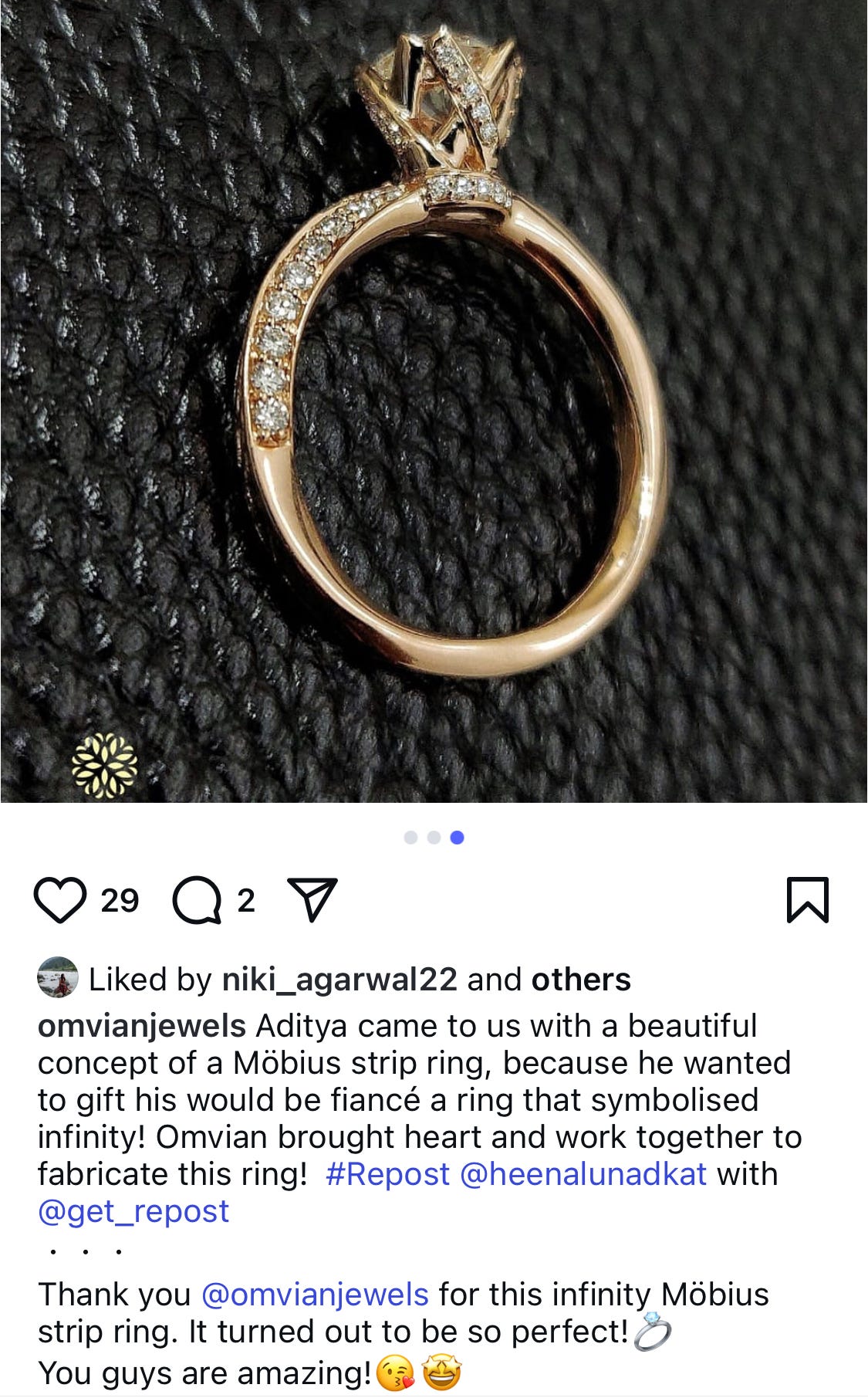Visit @heenalunadkat profile mention
The image size is (868, 1398).
click(583, 1174)
